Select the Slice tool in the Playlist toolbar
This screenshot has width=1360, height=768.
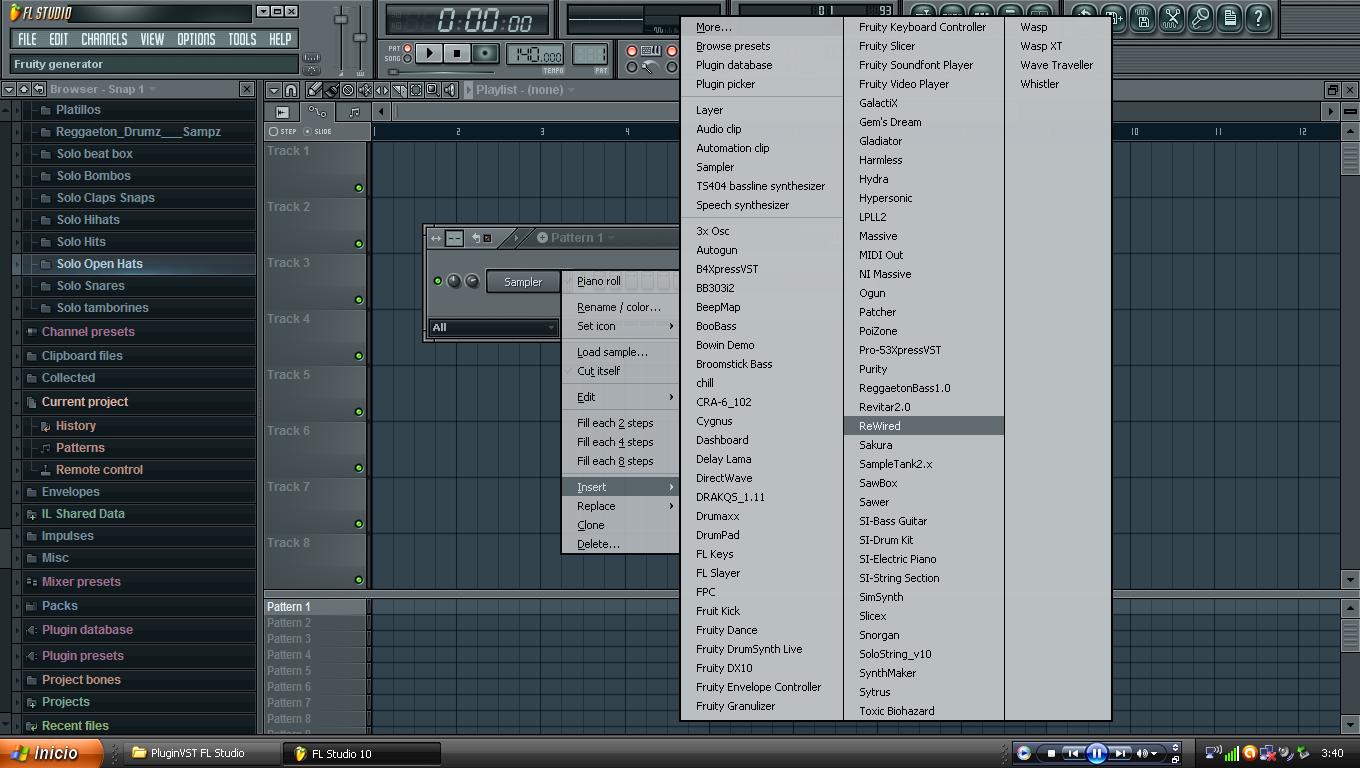coord(399,90)
